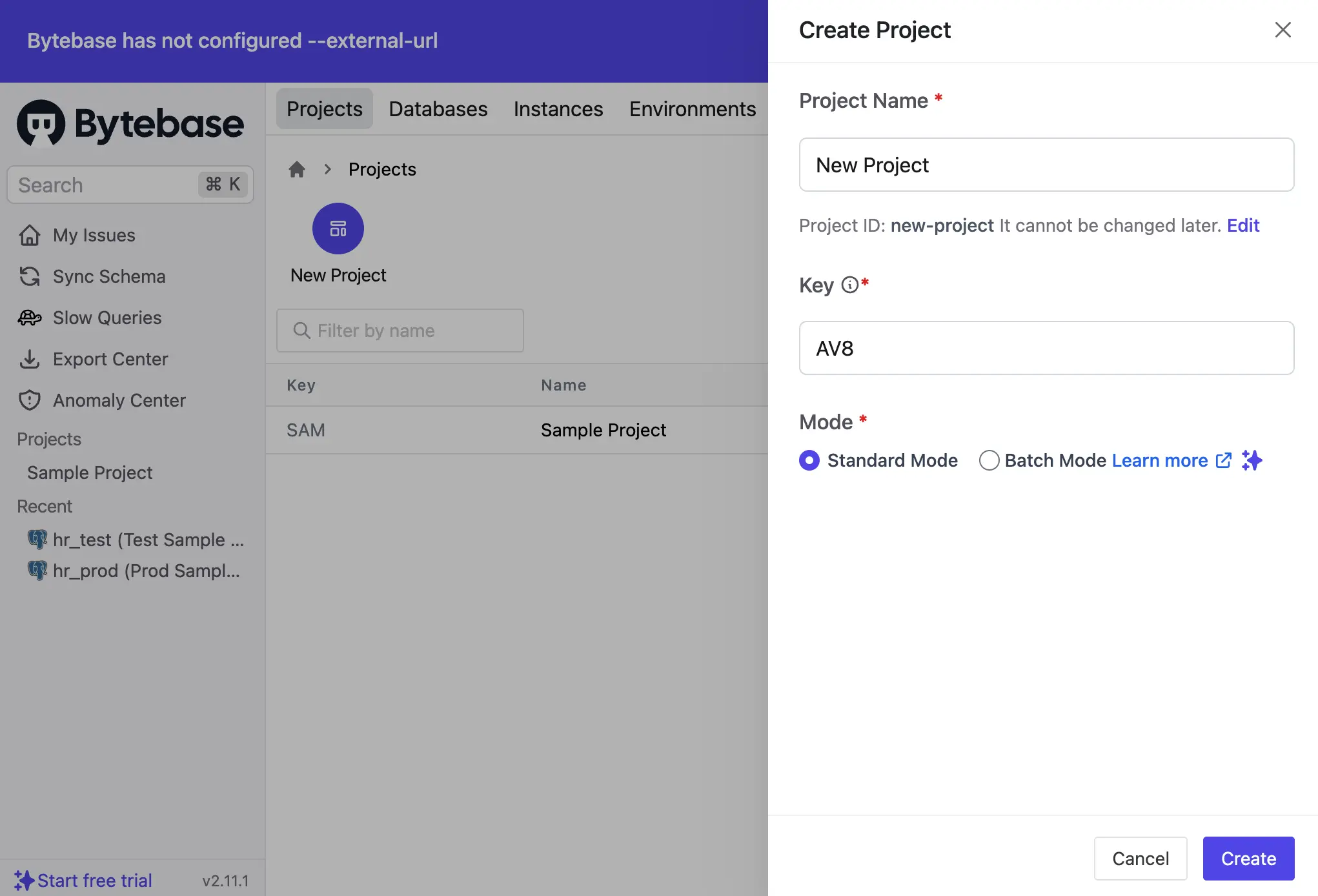The height and width of the screenshot is (896, 1318).
Task: Click the Export Center download icon
Action: coord(30,359)
